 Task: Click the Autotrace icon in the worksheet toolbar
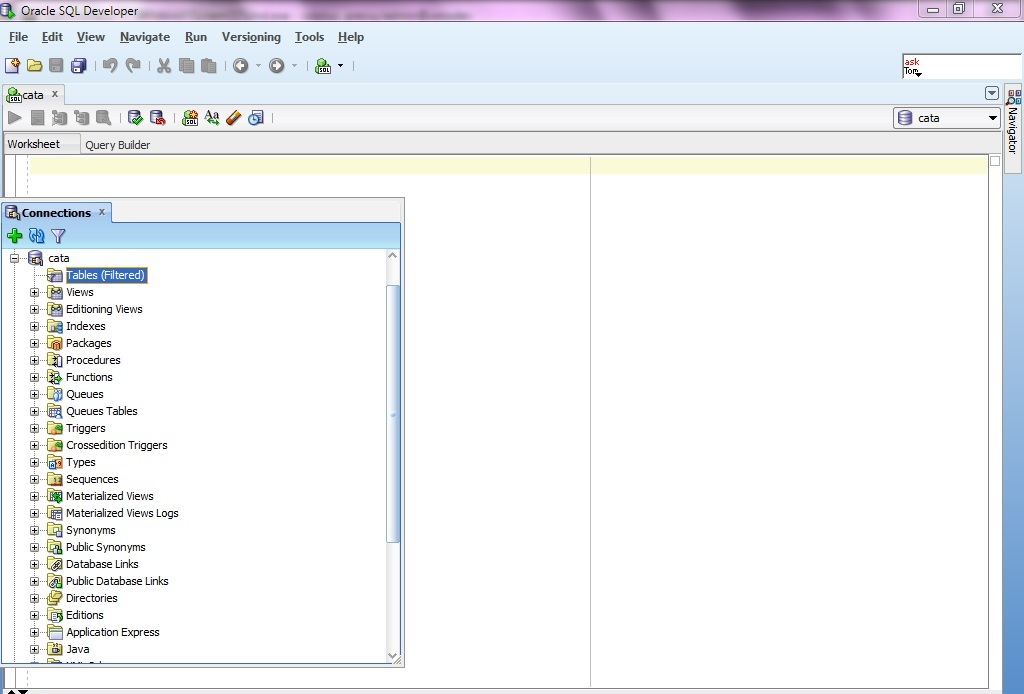(x=82, y=118)
